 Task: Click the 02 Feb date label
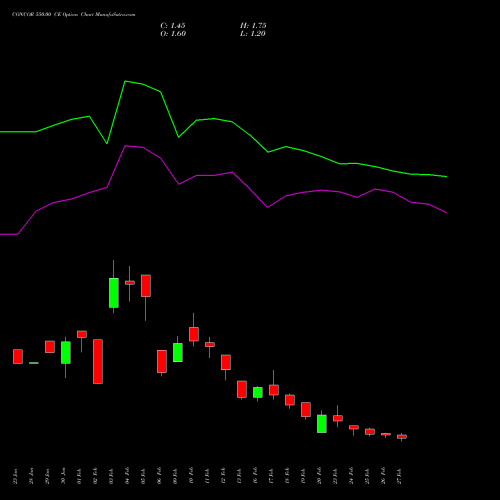[x=95, y=476]
